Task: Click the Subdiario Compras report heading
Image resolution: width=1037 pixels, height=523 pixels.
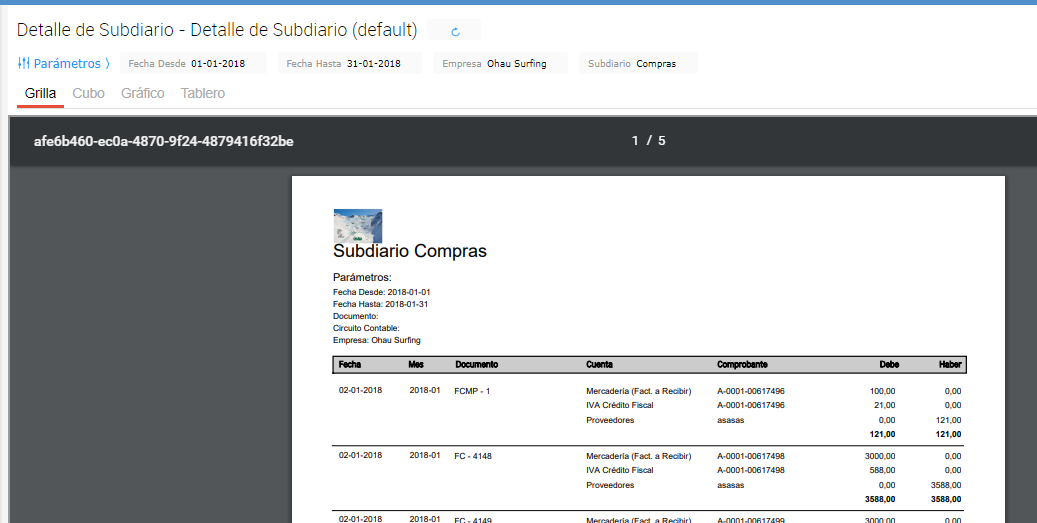Action: coord(410,251)
